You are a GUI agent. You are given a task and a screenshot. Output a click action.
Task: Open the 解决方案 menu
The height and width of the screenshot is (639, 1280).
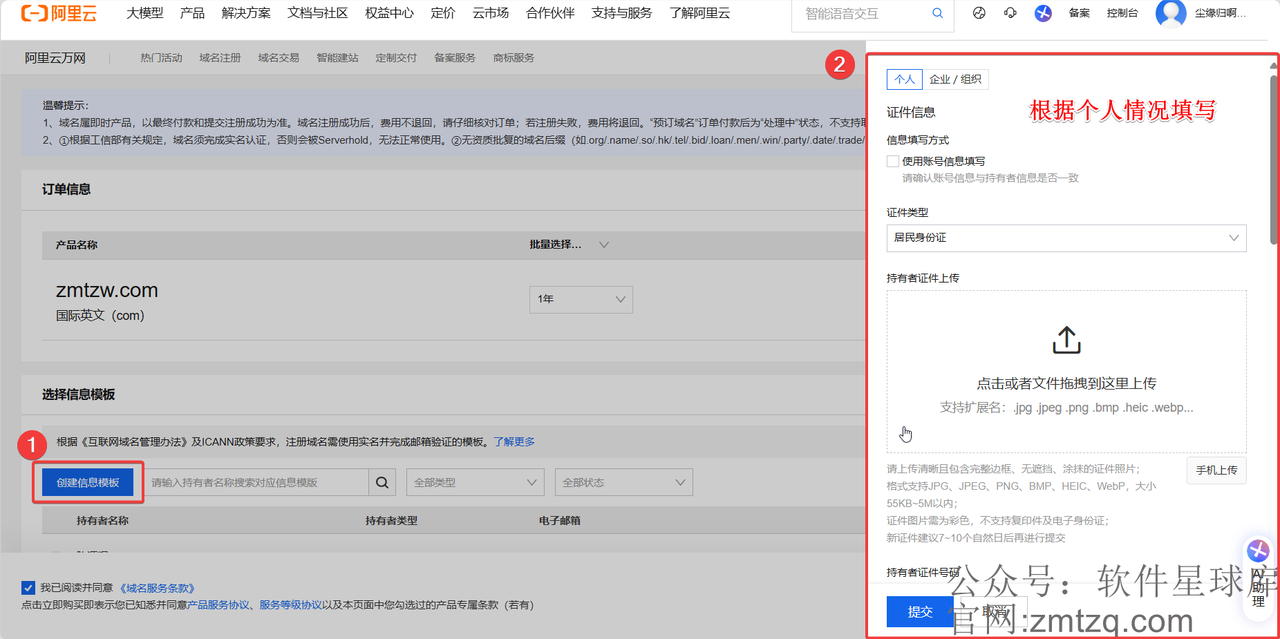click(x=246, y=13)
